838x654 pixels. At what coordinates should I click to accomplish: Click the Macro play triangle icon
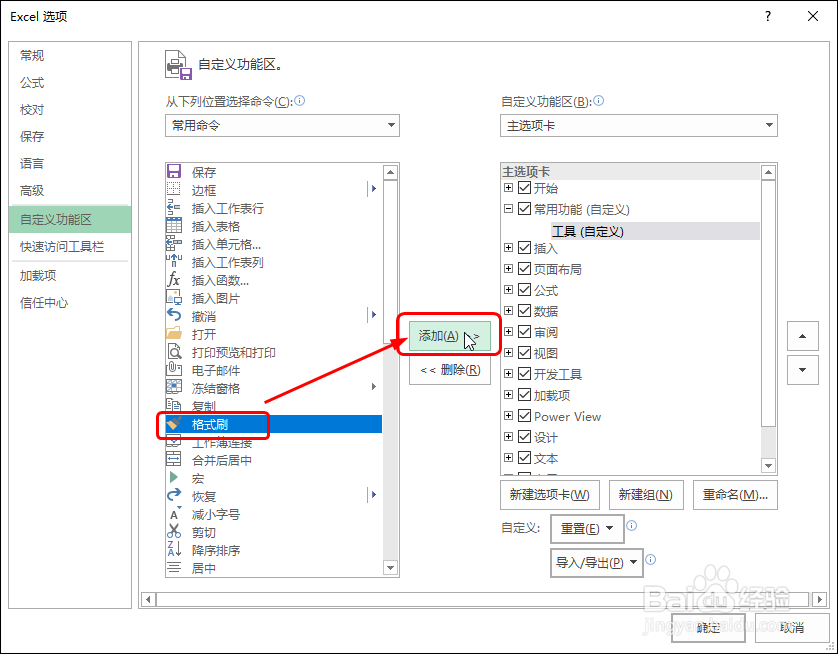174,477
